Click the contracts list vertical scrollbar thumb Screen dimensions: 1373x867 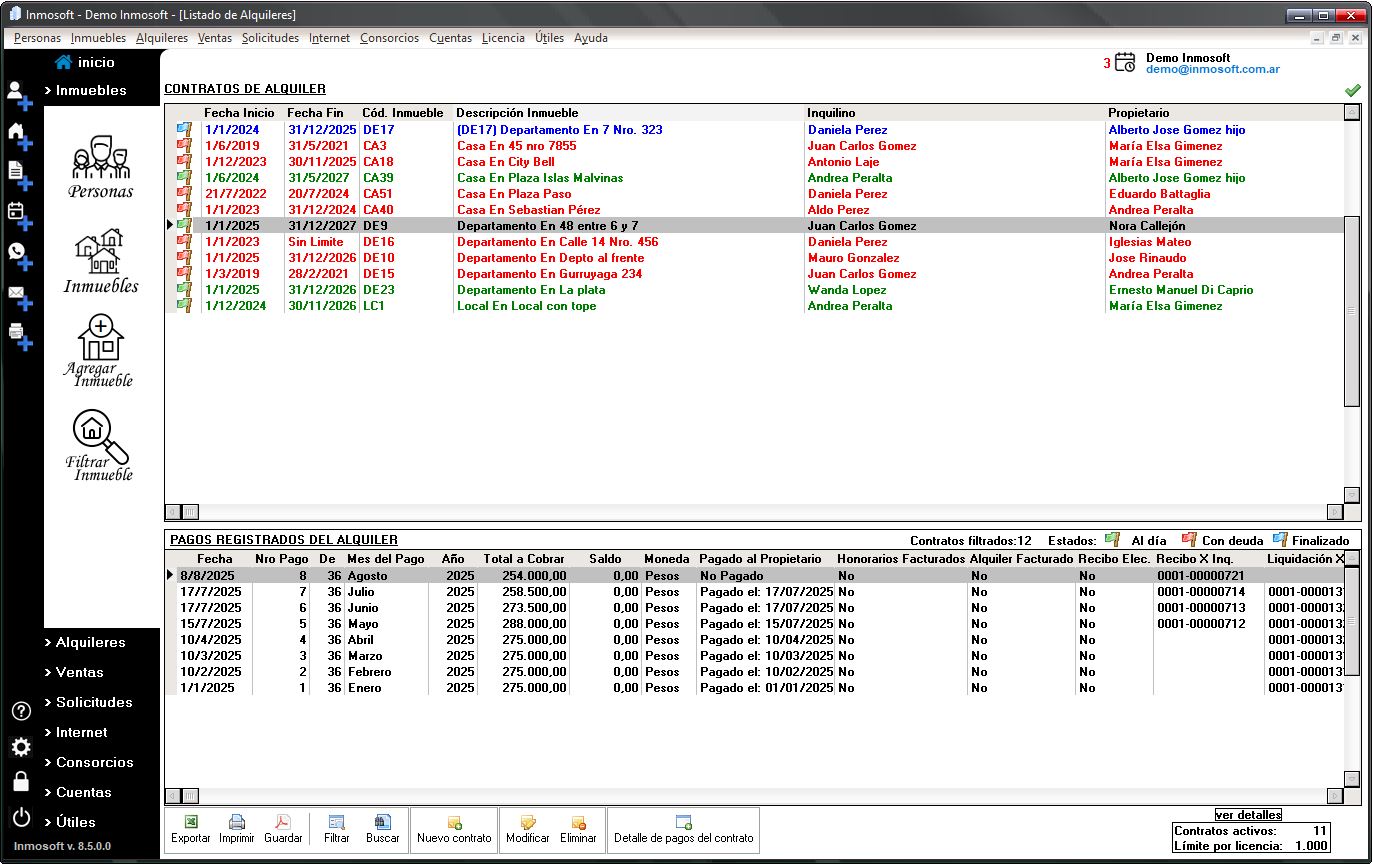1352,311
